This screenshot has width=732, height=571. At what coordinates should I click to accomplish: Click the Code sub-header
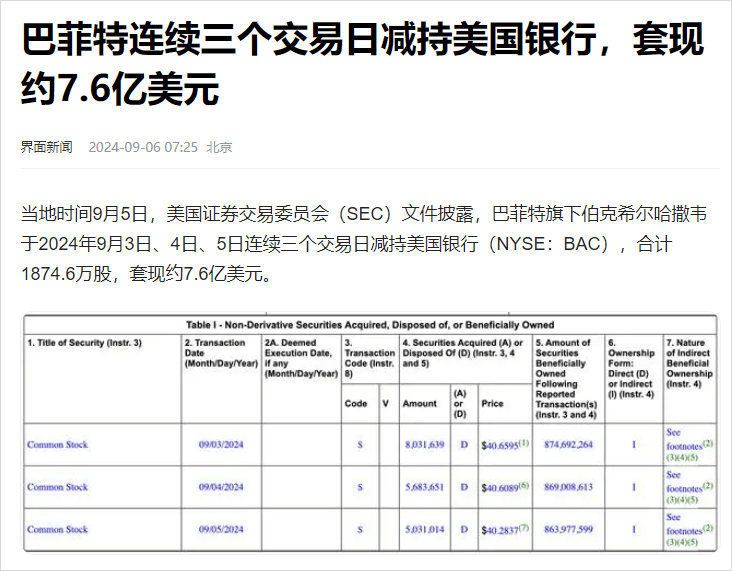[x=356, y=403]
